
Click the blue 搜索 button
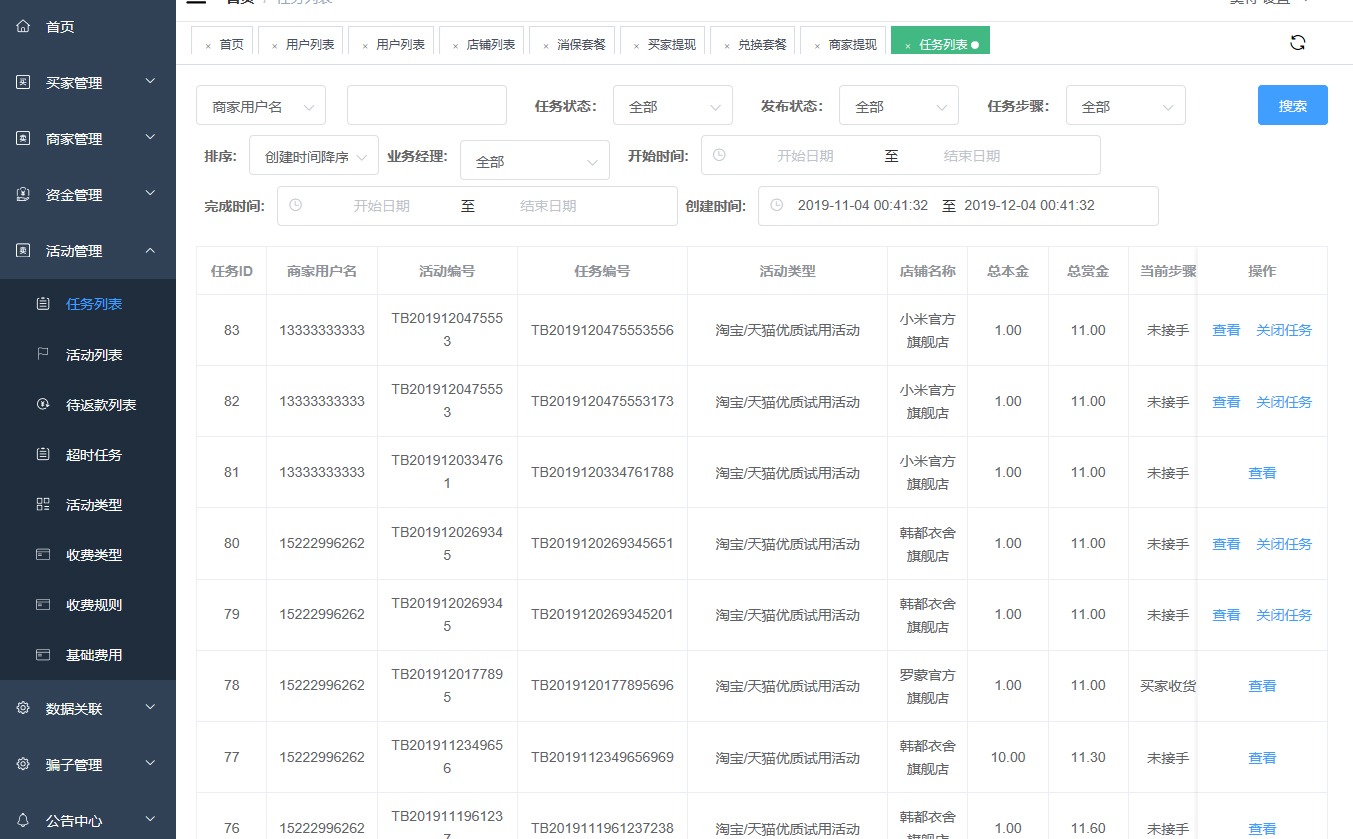(1292, 105)
